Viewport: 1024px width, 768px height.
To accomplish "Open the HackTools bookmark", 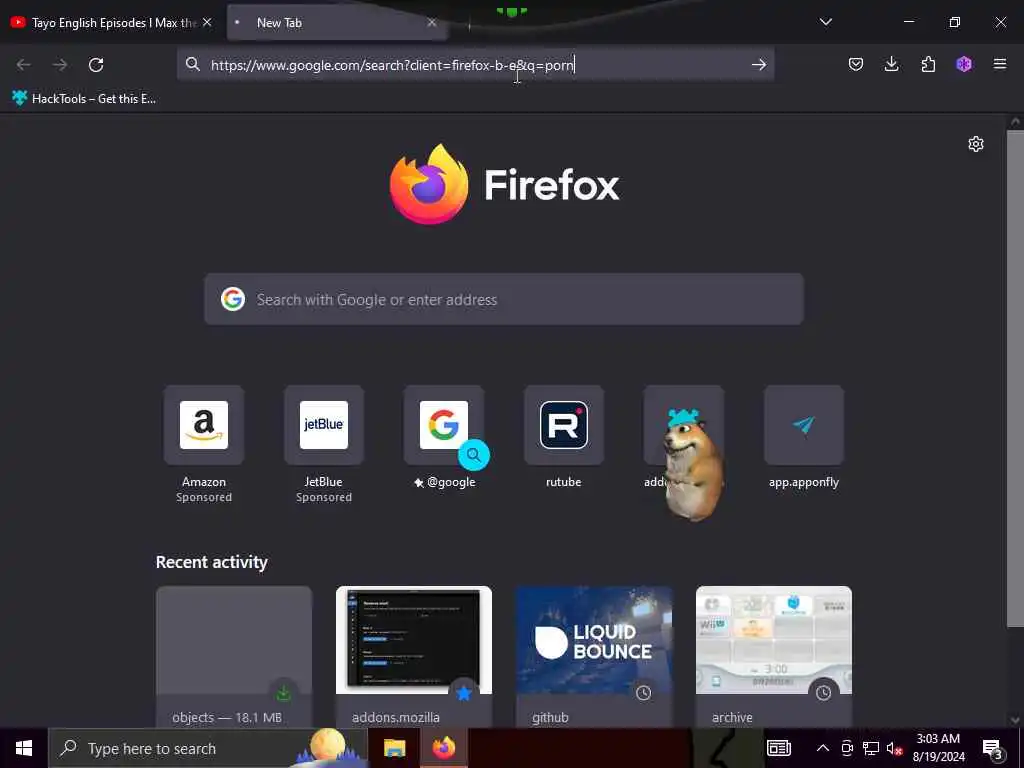I will point(84,99).
